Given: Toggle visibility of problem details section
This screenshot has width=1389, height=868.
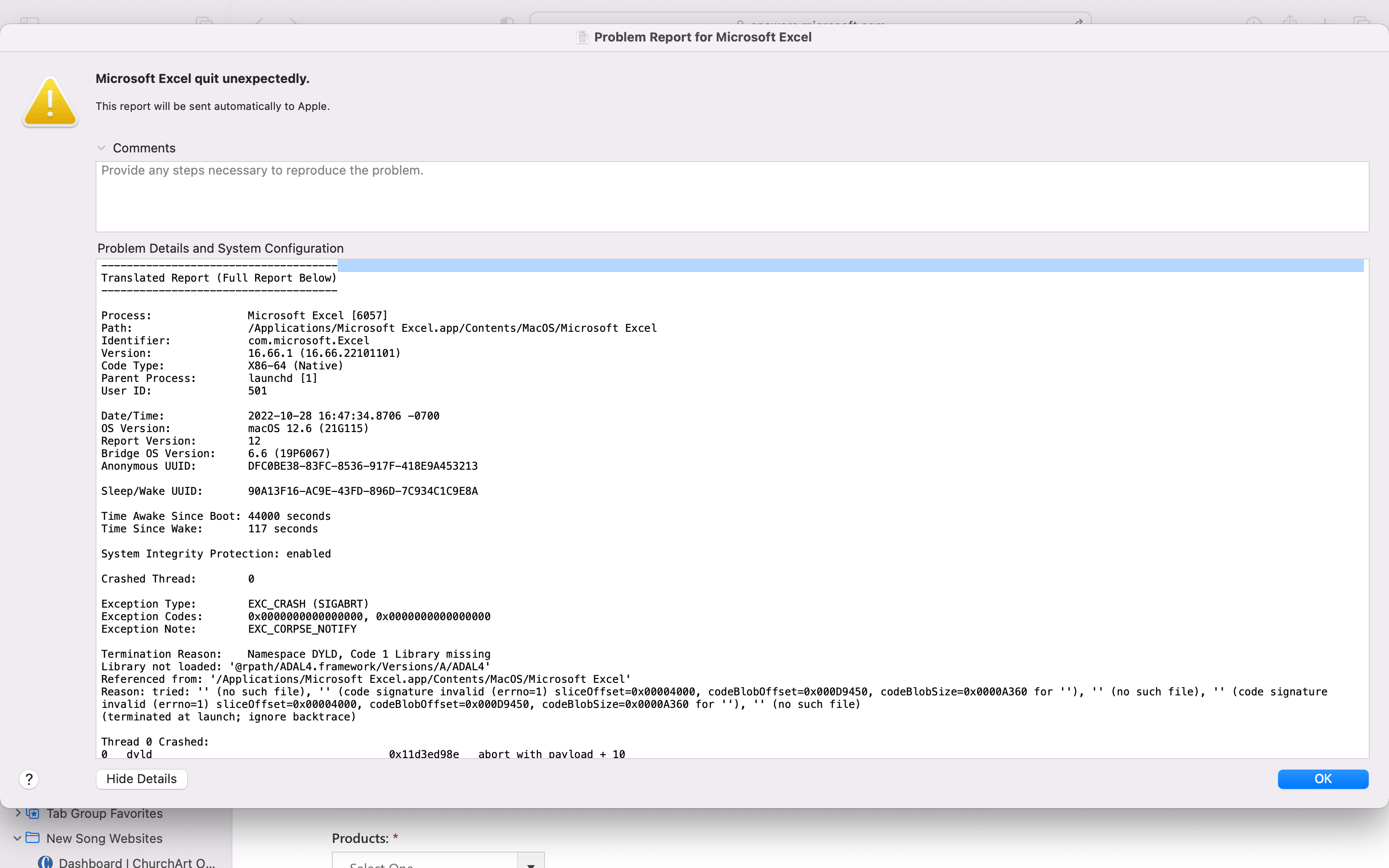Looking at the screenshot, I should 141,778.
